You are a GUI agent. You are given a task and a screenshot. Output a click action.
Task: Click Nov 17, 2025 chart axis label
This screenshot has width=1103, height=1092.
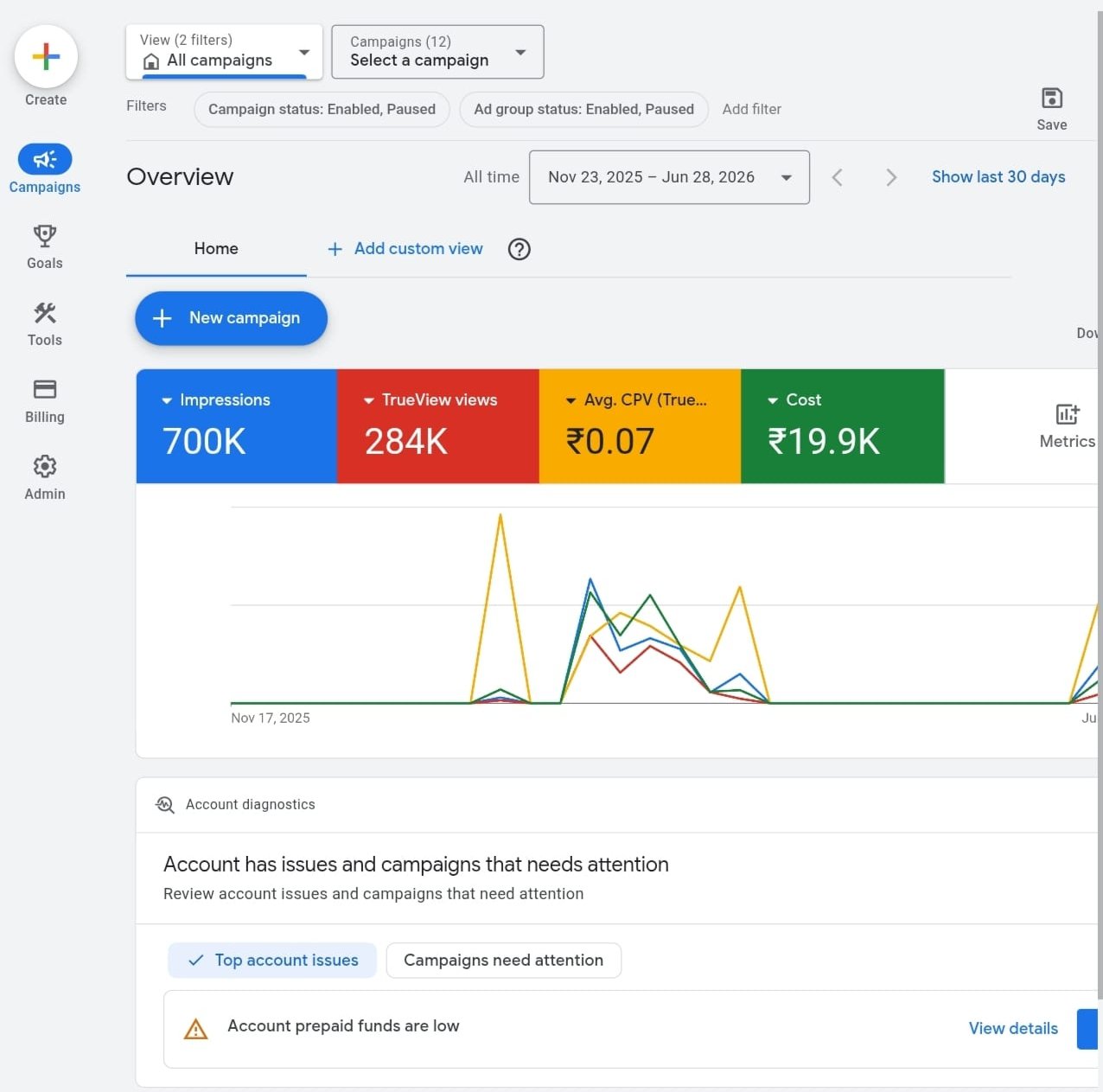click(271, 718)
